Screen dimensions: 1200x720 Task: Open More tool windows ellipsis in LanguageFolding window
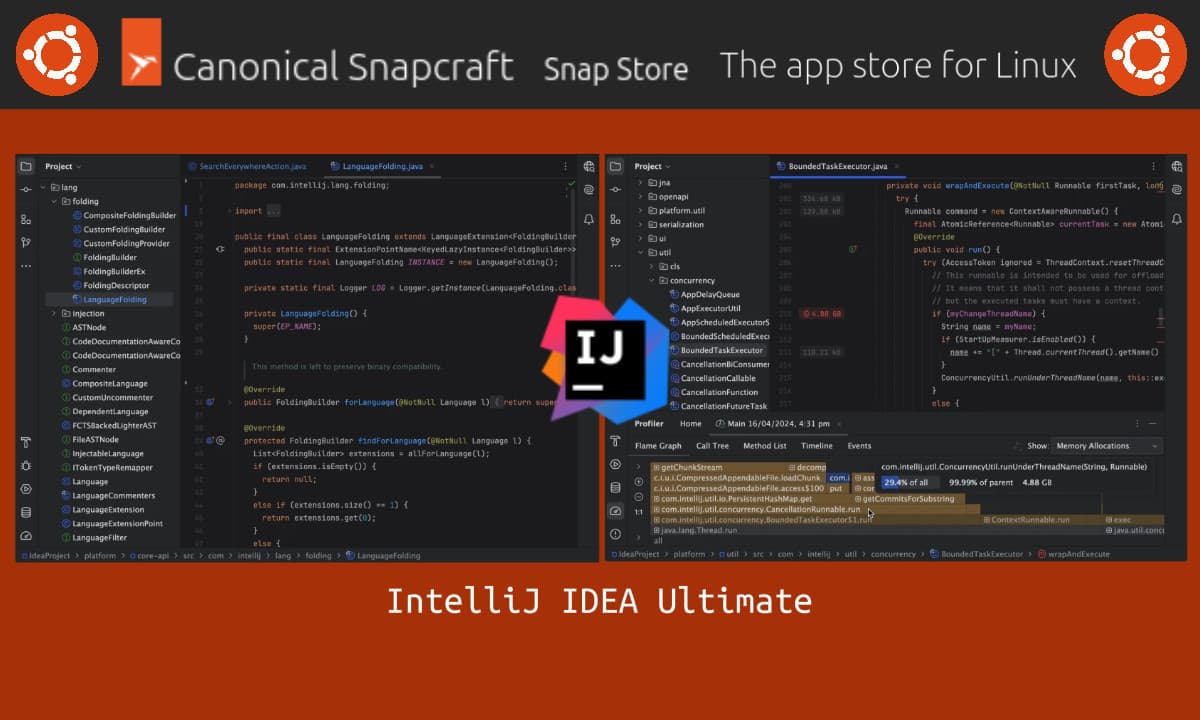[26, 266]
